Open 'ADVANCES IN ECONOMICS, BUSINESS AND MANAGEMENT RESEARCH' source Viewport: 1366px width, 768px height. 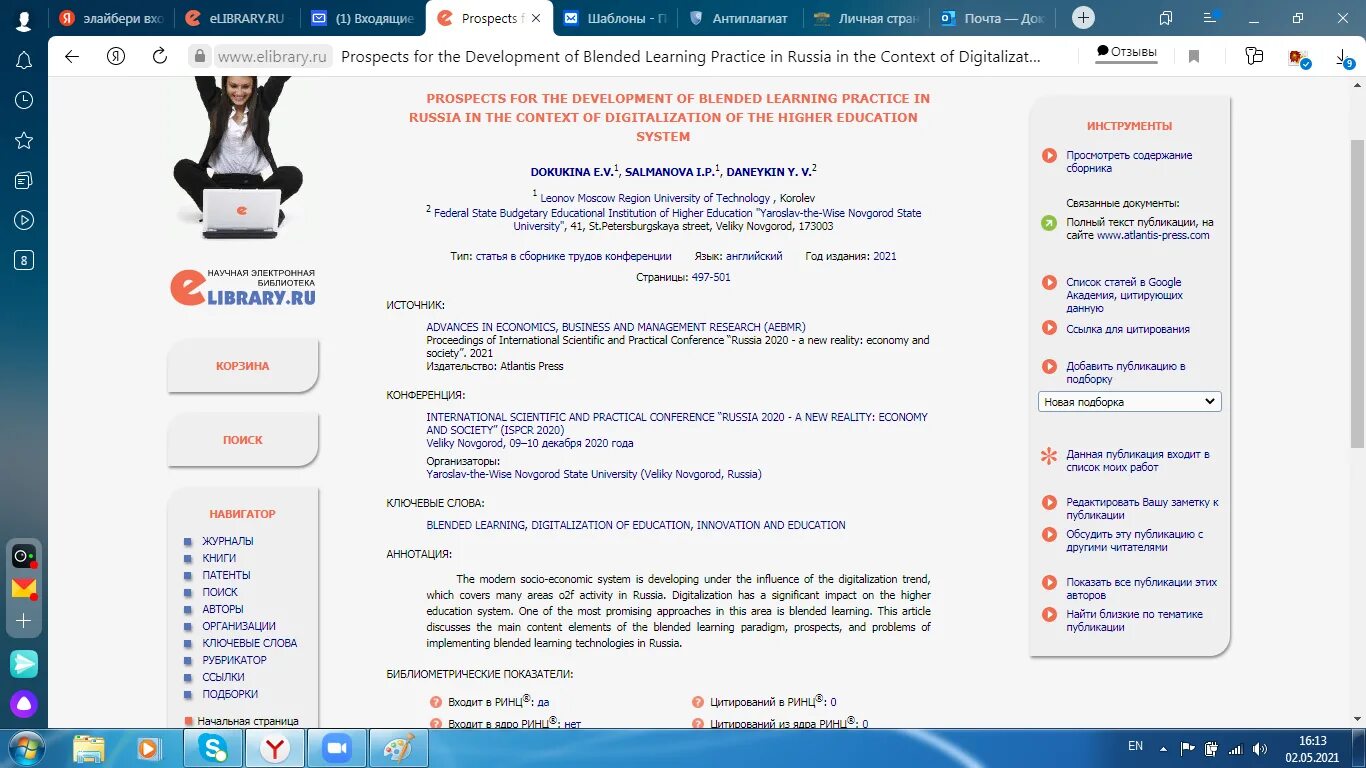click(615, 327)
